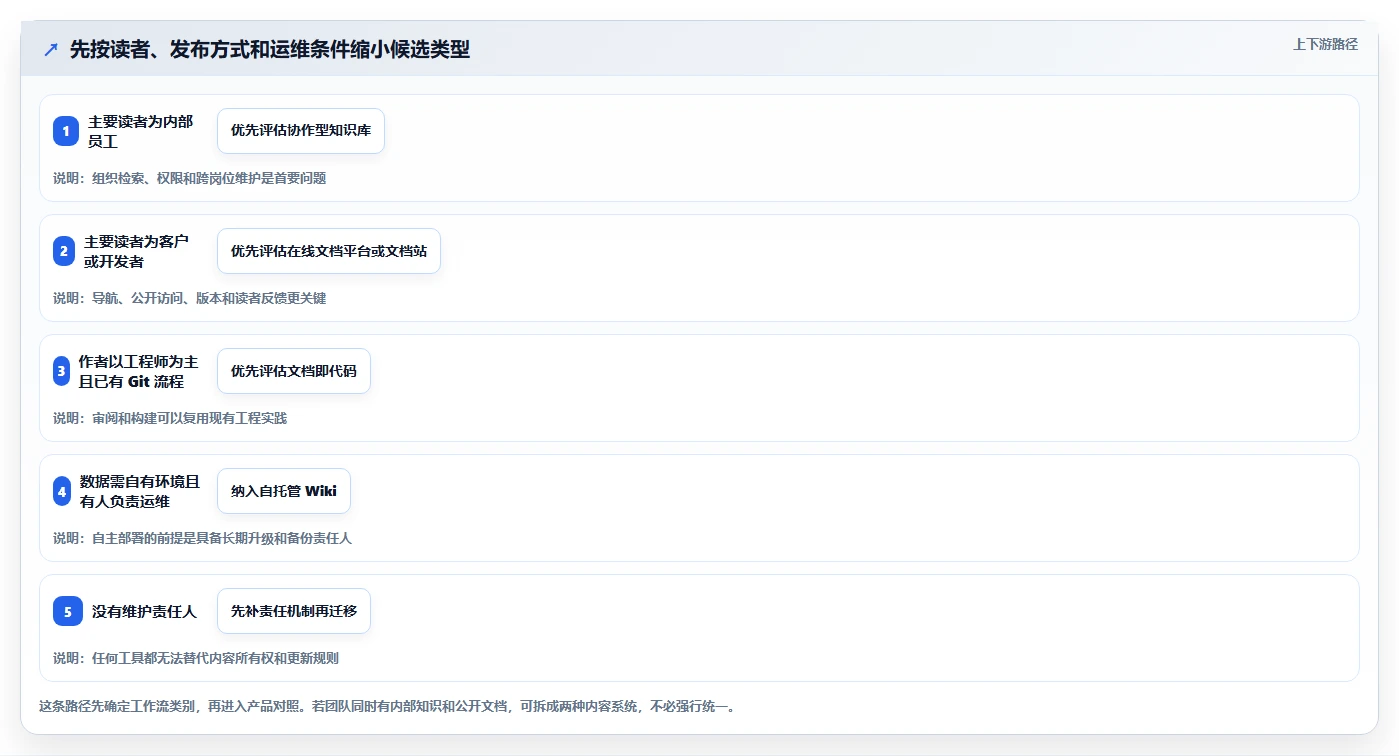Click the text 作者以工程师为主且已有 Git 流程

click(x=139, y=371)
